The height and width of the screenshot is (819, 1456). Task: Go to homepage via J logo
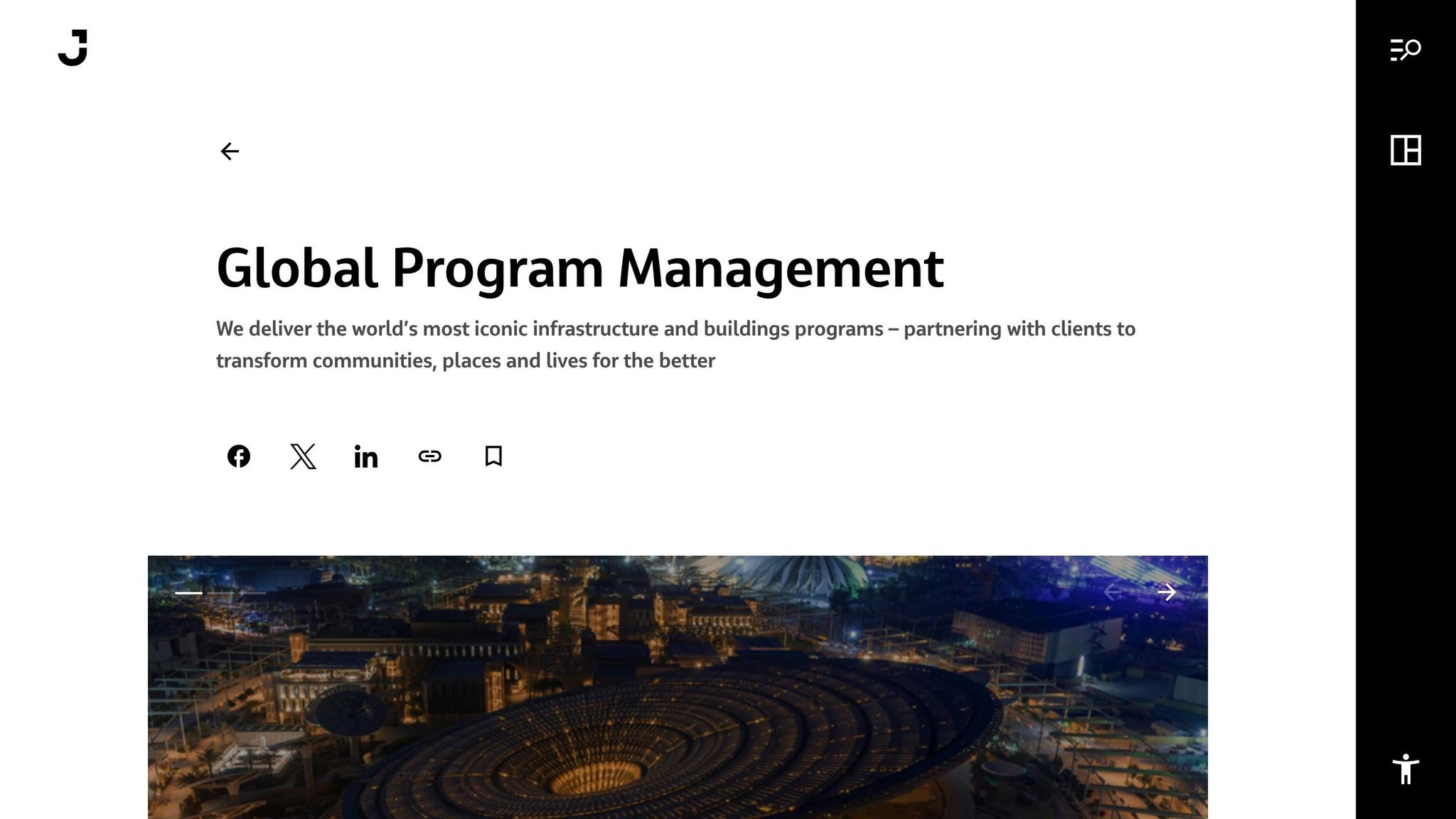pos(73,48)
